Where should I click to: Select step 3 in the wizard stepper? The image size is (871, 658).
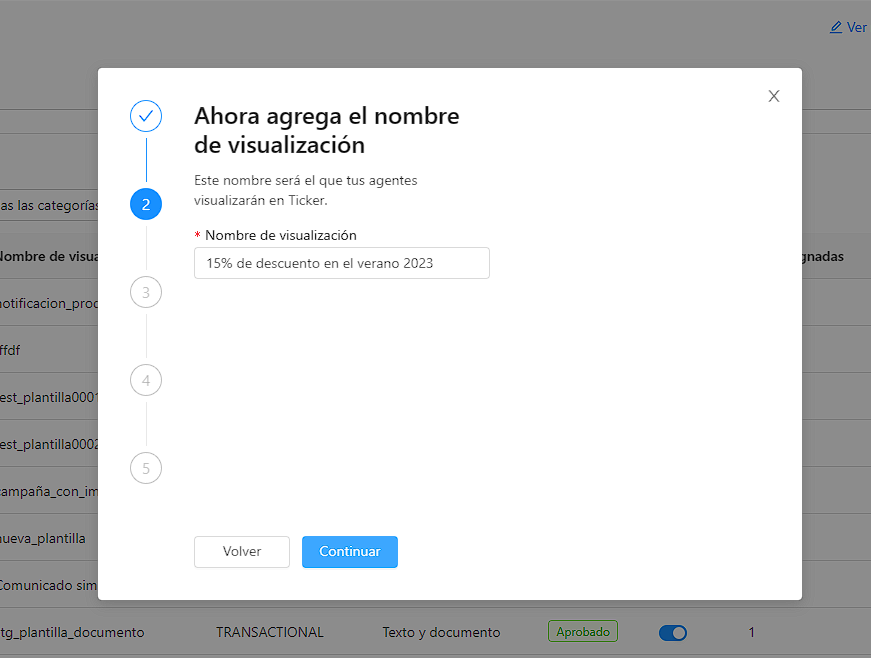(x=146, y=292)
